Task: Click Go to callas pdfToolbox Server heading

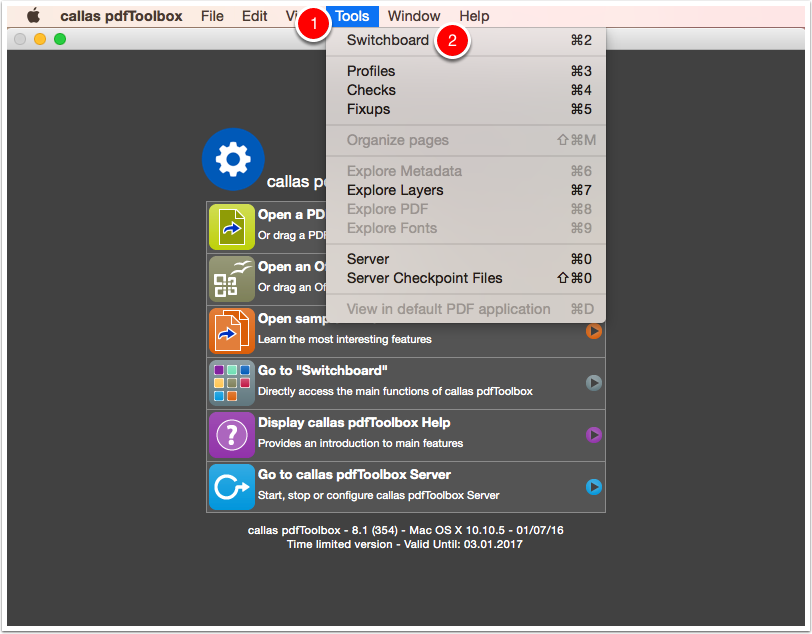Action: [354, 474]
